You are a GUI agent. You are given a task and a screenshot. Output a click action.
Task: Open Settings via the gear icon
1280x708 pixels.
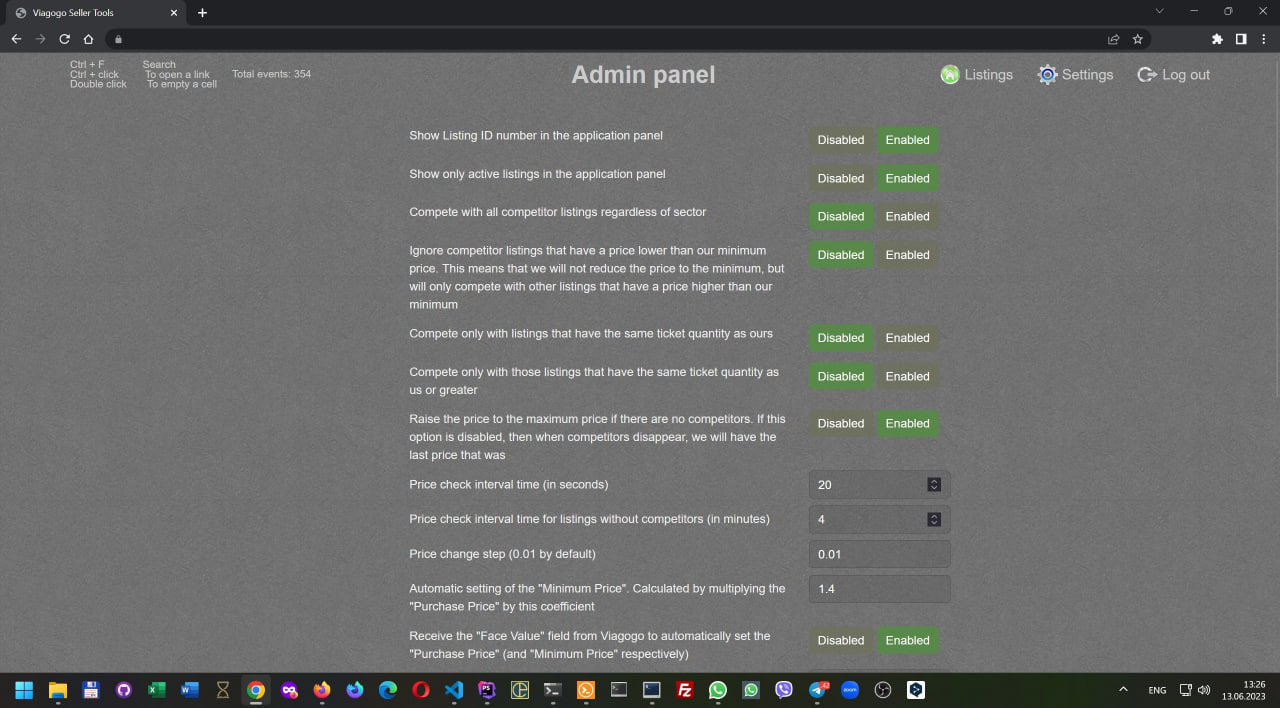pos(1047,75)
